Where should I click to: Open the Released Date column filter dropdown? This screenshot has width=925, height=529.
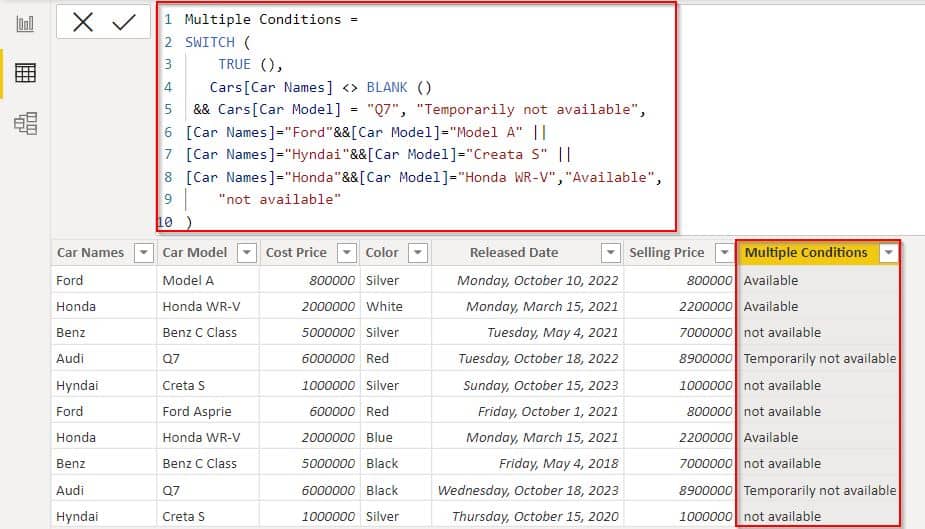click(x=611, y=253)
